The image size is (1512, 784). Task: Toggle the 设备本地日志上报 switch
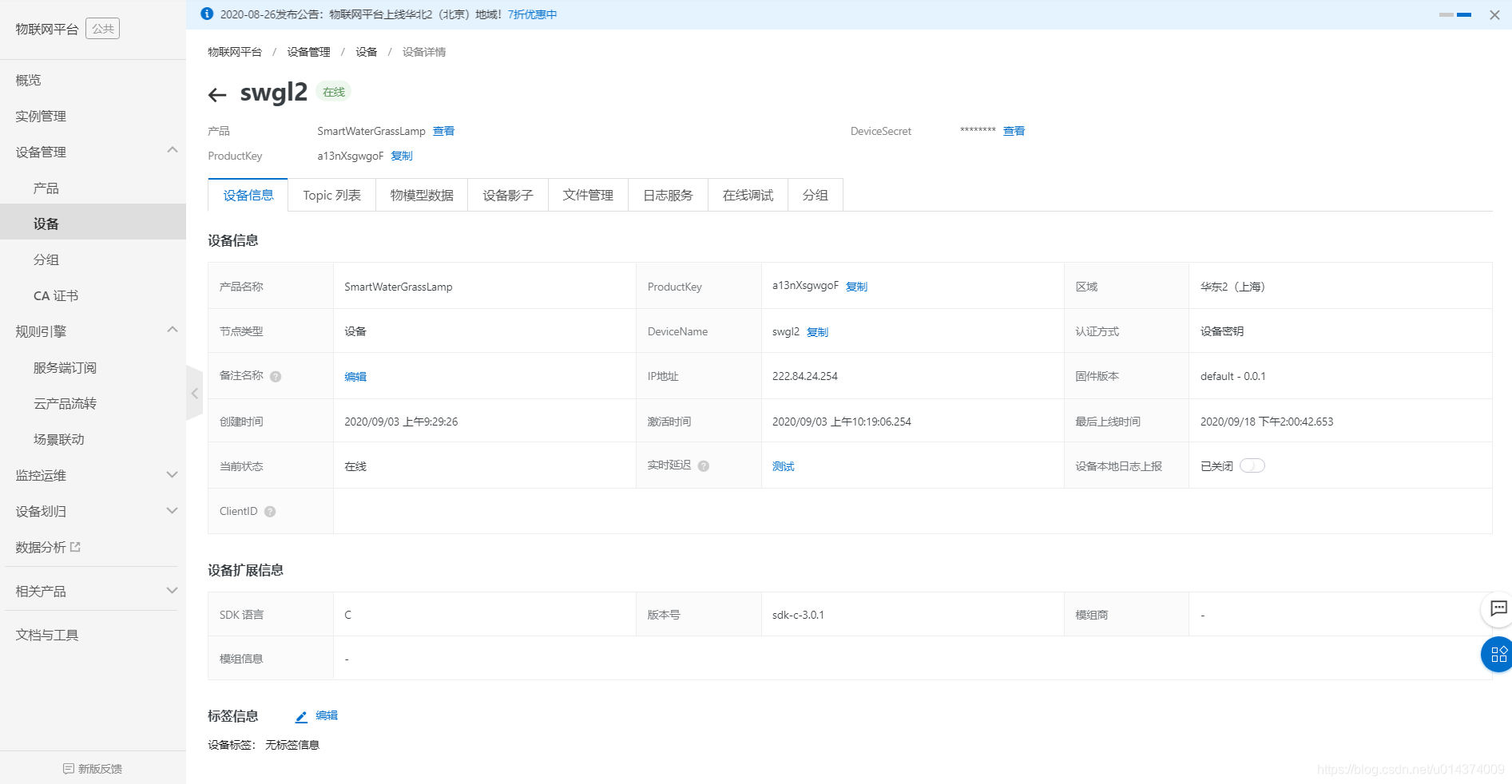(x=1252, y=466)
